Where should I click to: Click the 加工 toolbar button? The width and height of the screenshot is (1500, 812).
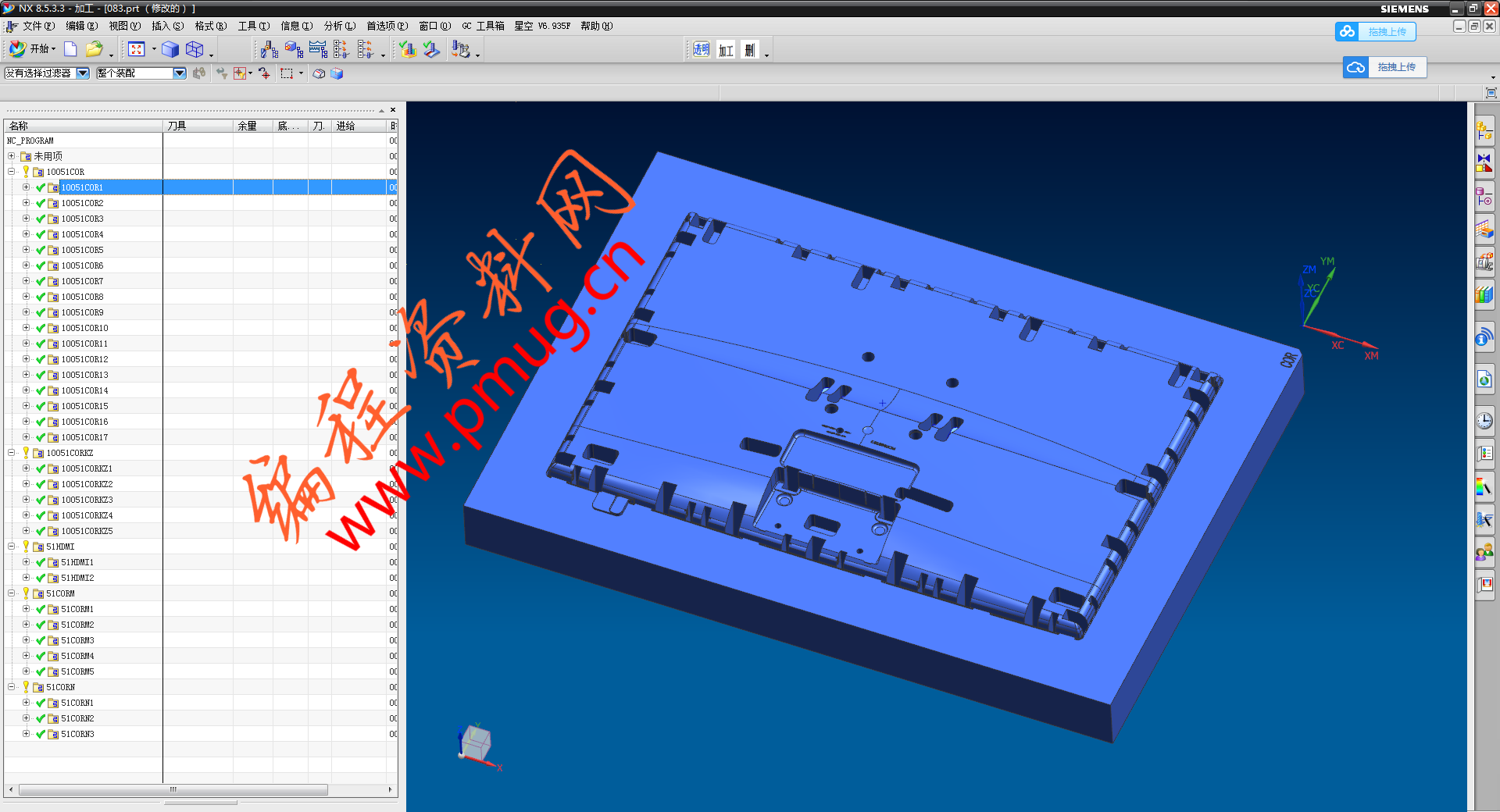coord(726,50)
